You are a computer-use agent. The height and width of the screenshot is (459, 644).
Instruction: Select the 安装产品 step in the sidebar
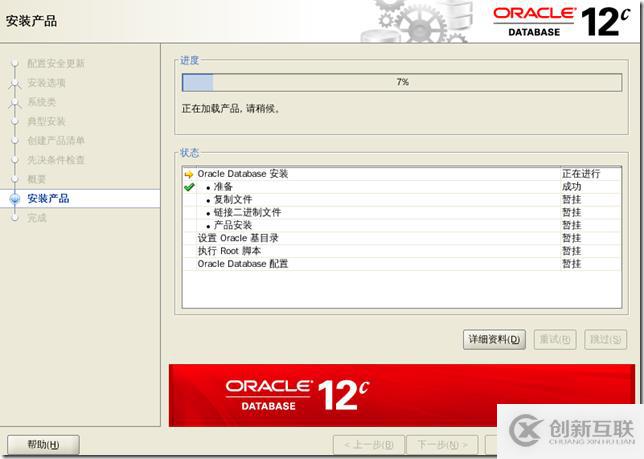pos(48,199)
